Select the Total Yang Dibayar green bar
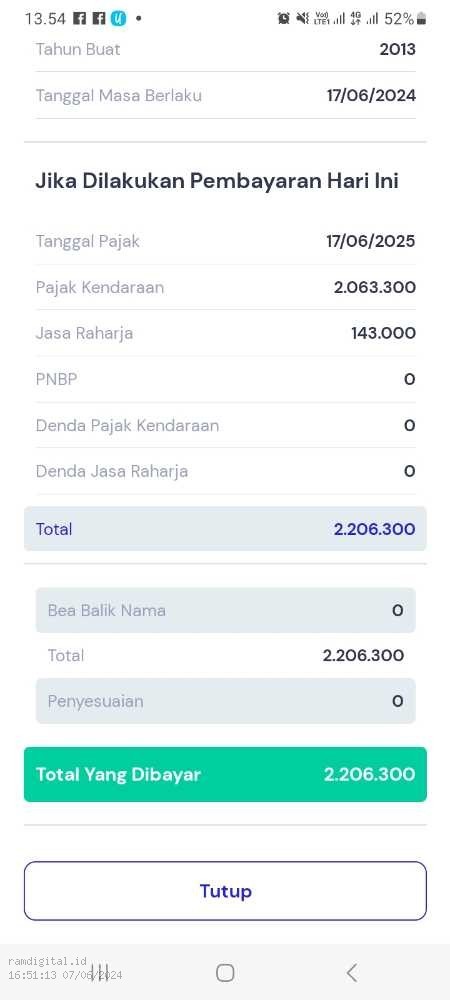Image resolution: width=450 pixels, height=1000 pixels. pyautogui.click(x=225, y=774)
